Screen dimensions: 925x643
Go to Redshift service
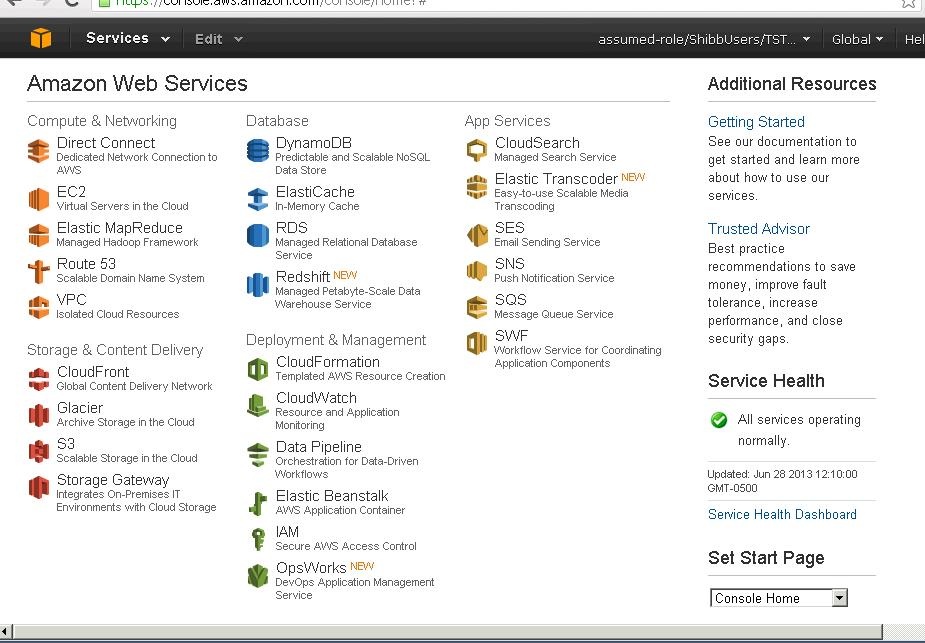pos(303,277)
